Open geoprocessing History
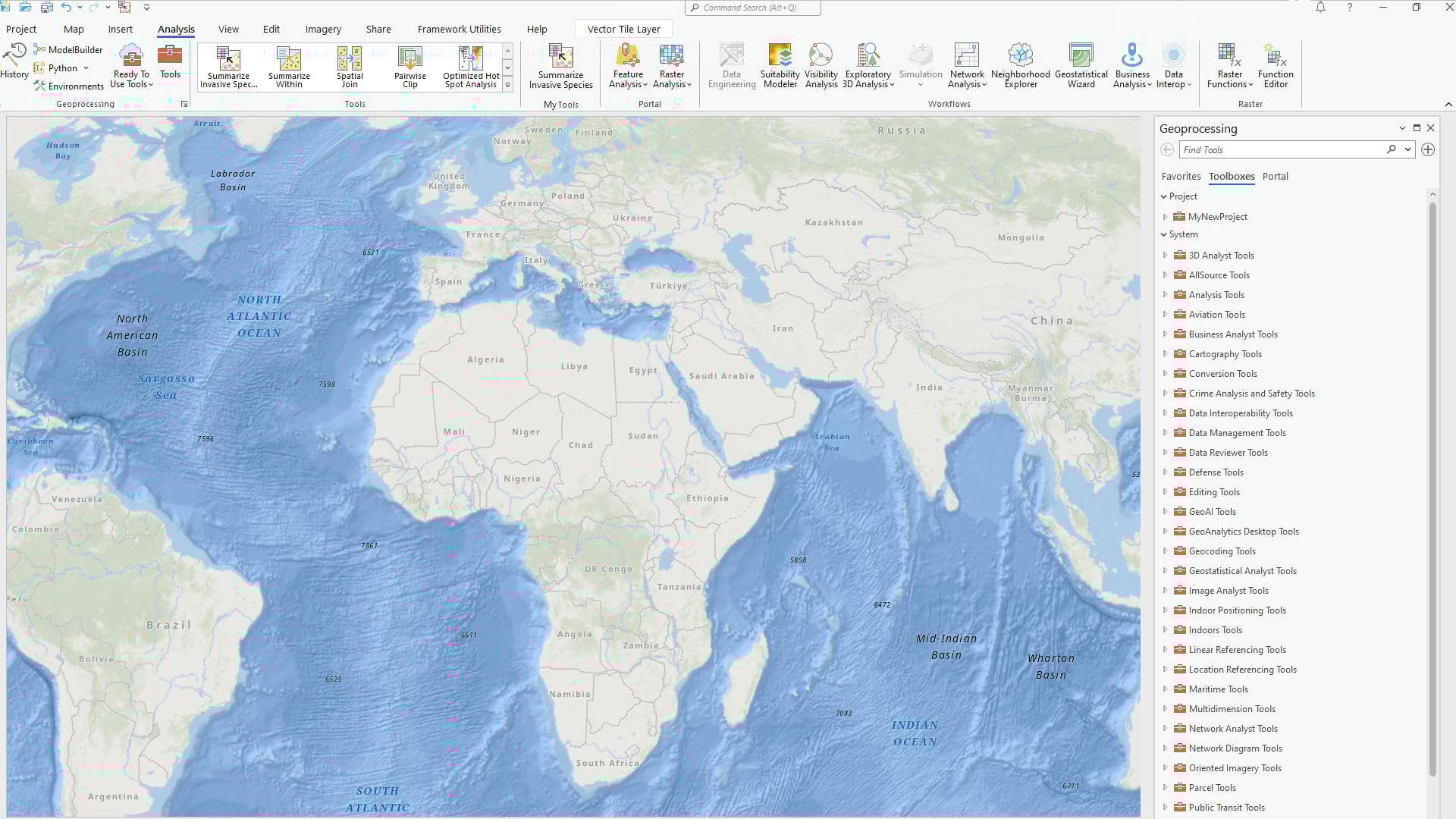 [x=14, y=61]
